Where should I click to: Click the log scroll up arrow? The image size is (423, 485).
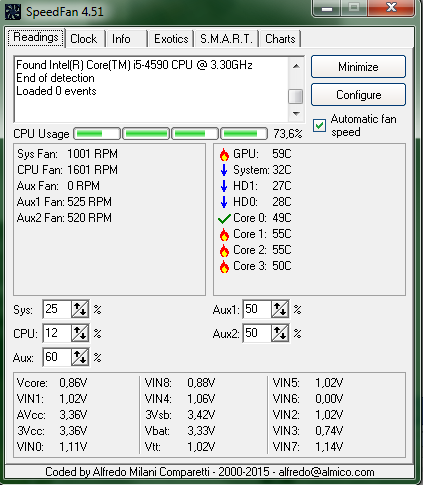tap(296, 66)
